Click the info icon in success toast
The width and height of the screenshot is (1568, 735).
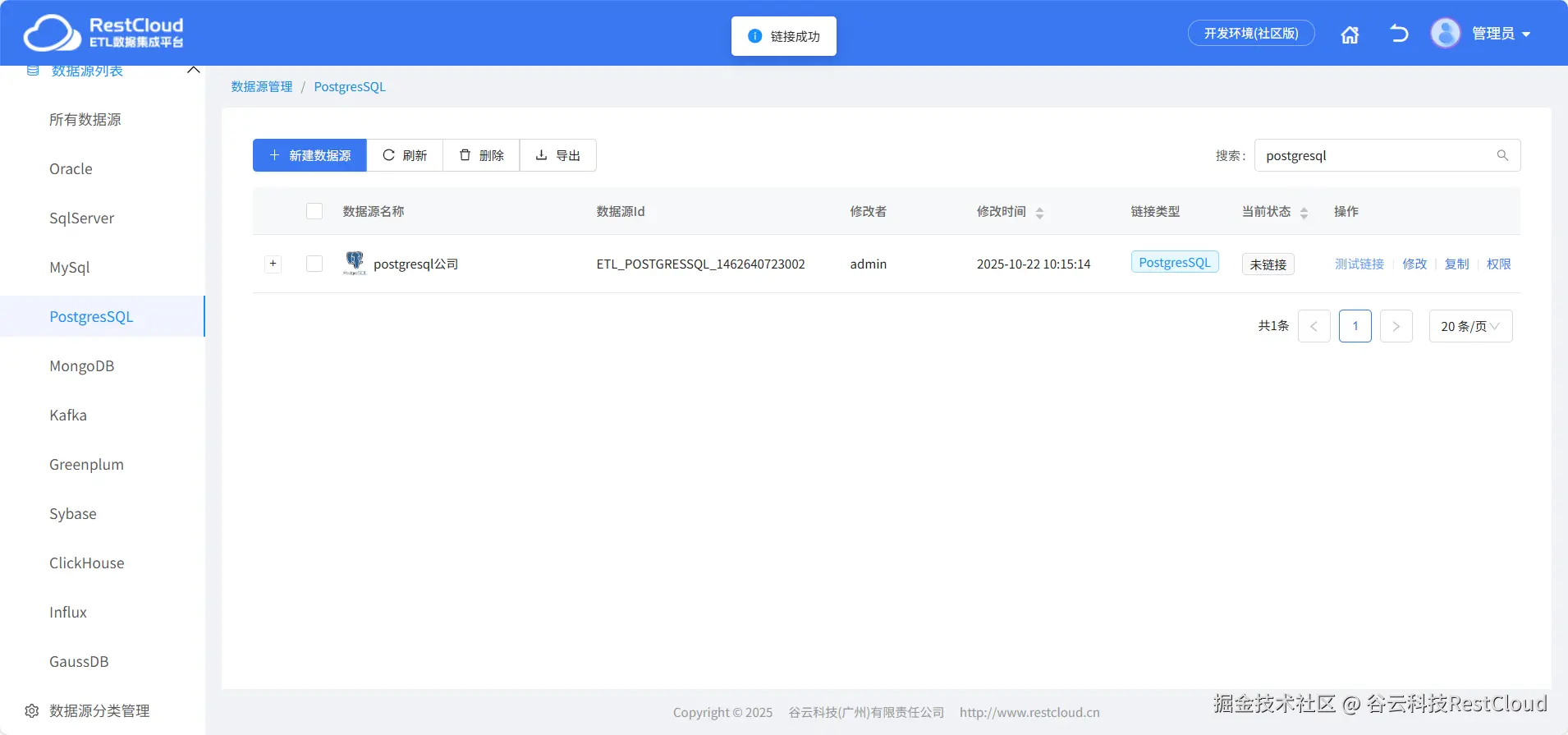coord(755,36)
